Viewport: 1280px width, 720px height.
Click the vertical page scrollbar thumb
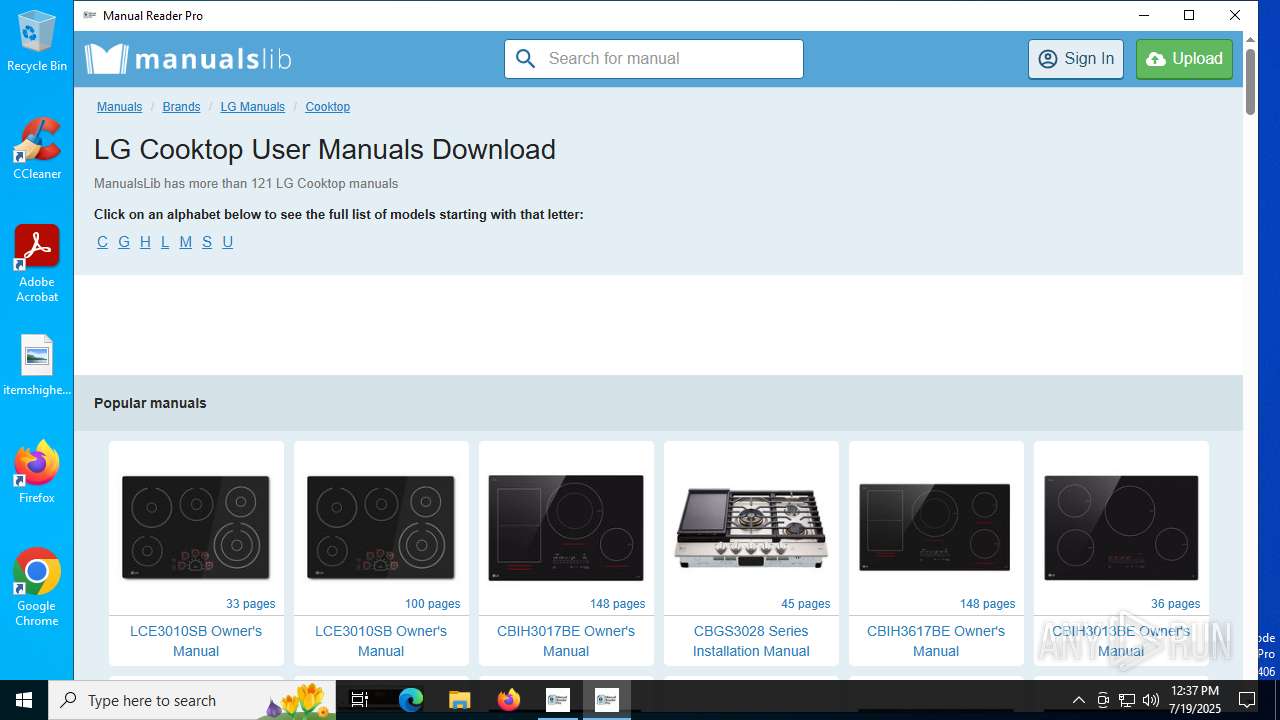pyautogui.click(x=1250, y=80)
